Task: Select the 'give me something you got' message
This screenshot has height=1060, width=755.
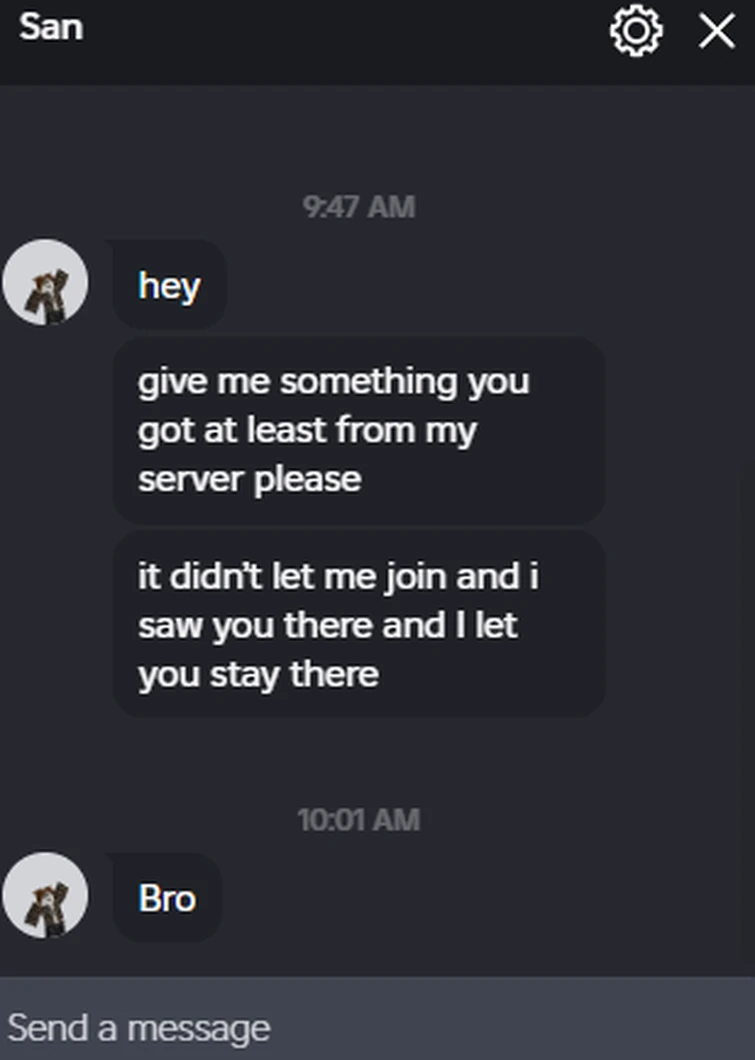Action: [357, 430]
